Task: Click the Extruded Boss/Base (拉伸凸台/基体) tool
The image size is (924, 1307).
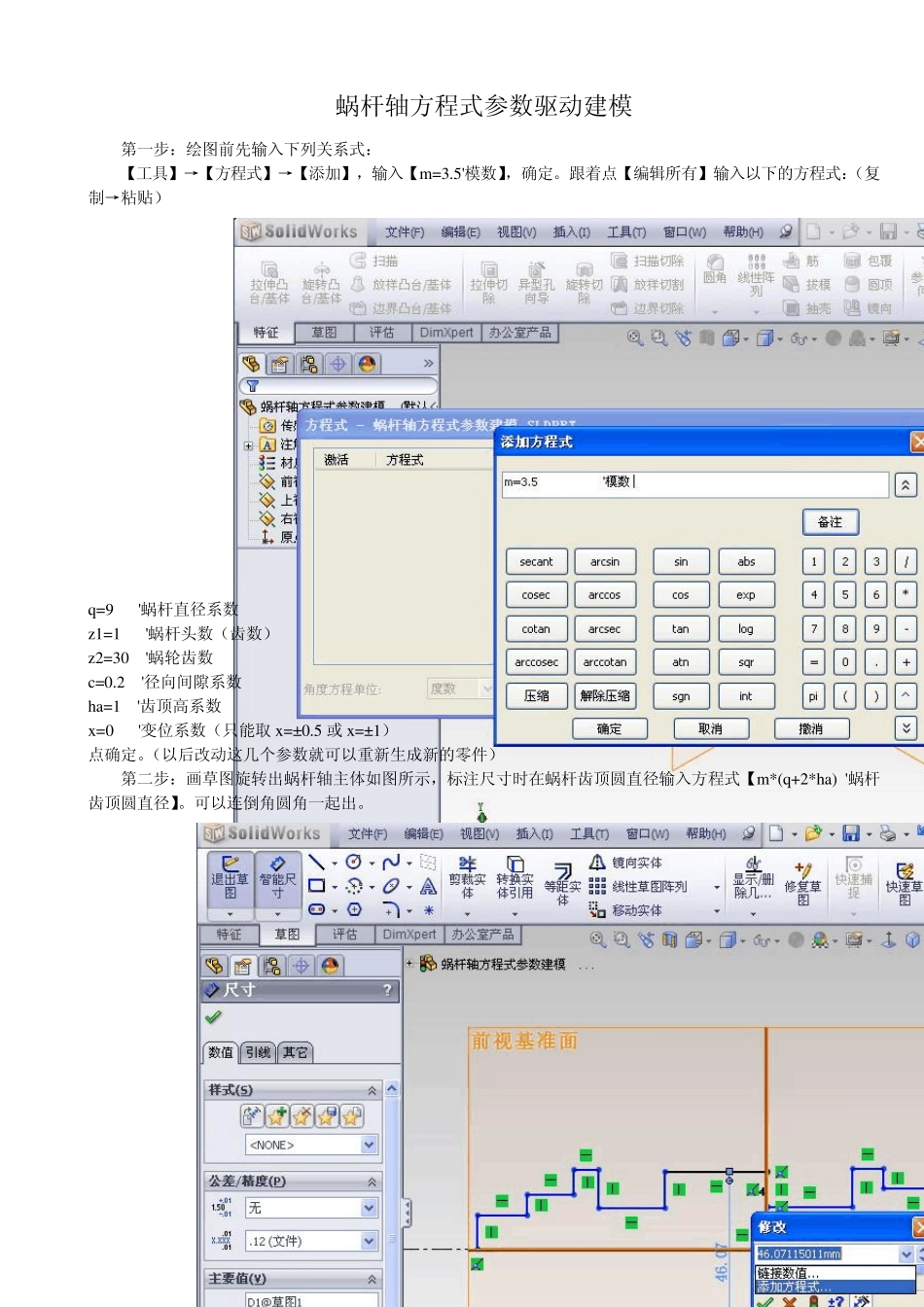Action: [269, 283]
